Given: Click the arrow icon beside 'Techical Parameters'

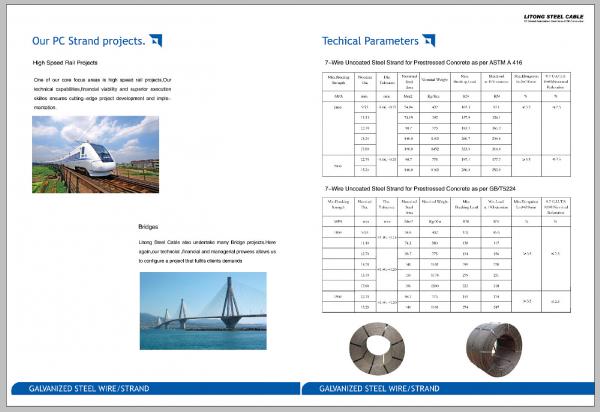Looking at the screenshot, I should click(x=428, y=40).
